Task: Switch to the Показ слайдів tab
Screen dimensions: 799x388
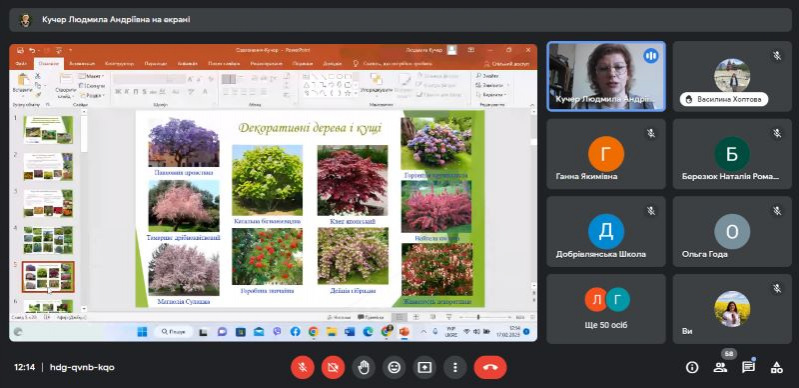Action: (224, 64)
